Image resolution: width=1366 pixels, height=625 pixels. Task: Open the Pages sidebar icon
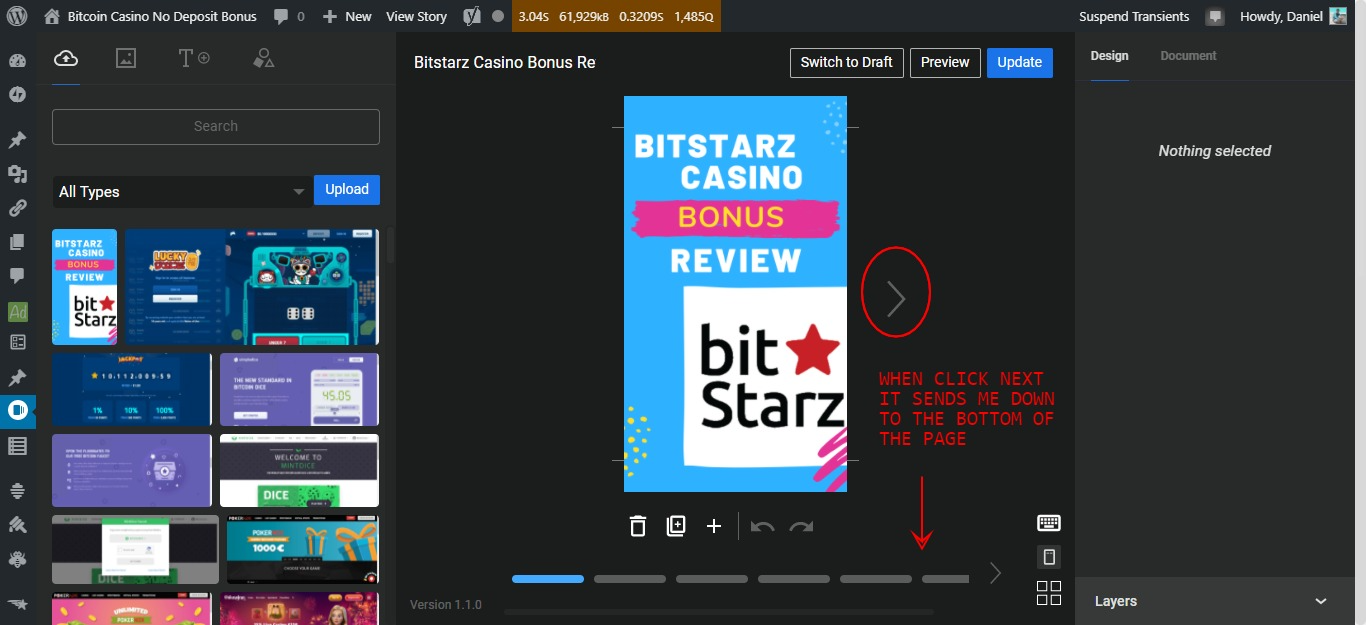click(x=17, y=242)
